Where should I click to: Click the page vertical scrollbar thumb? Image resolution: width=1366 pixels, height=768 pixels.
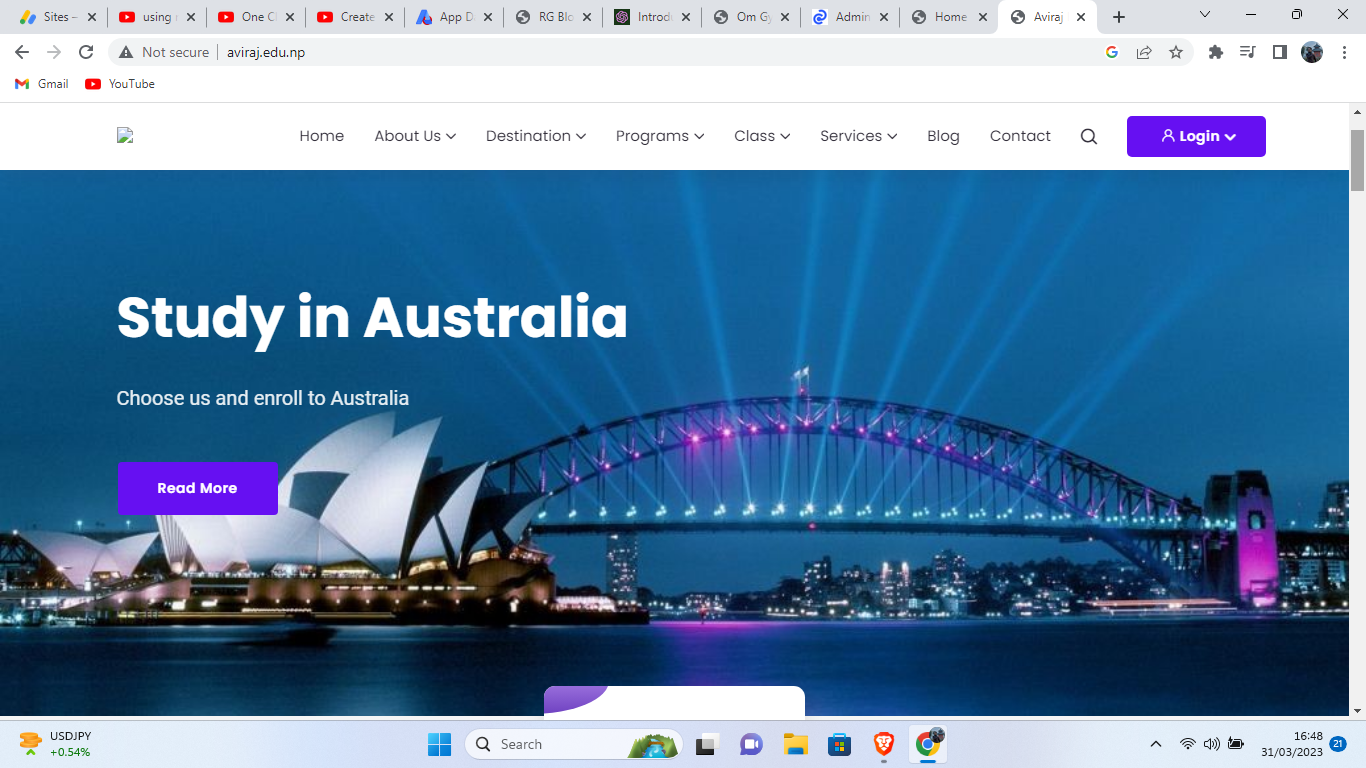coord(1357,160)
